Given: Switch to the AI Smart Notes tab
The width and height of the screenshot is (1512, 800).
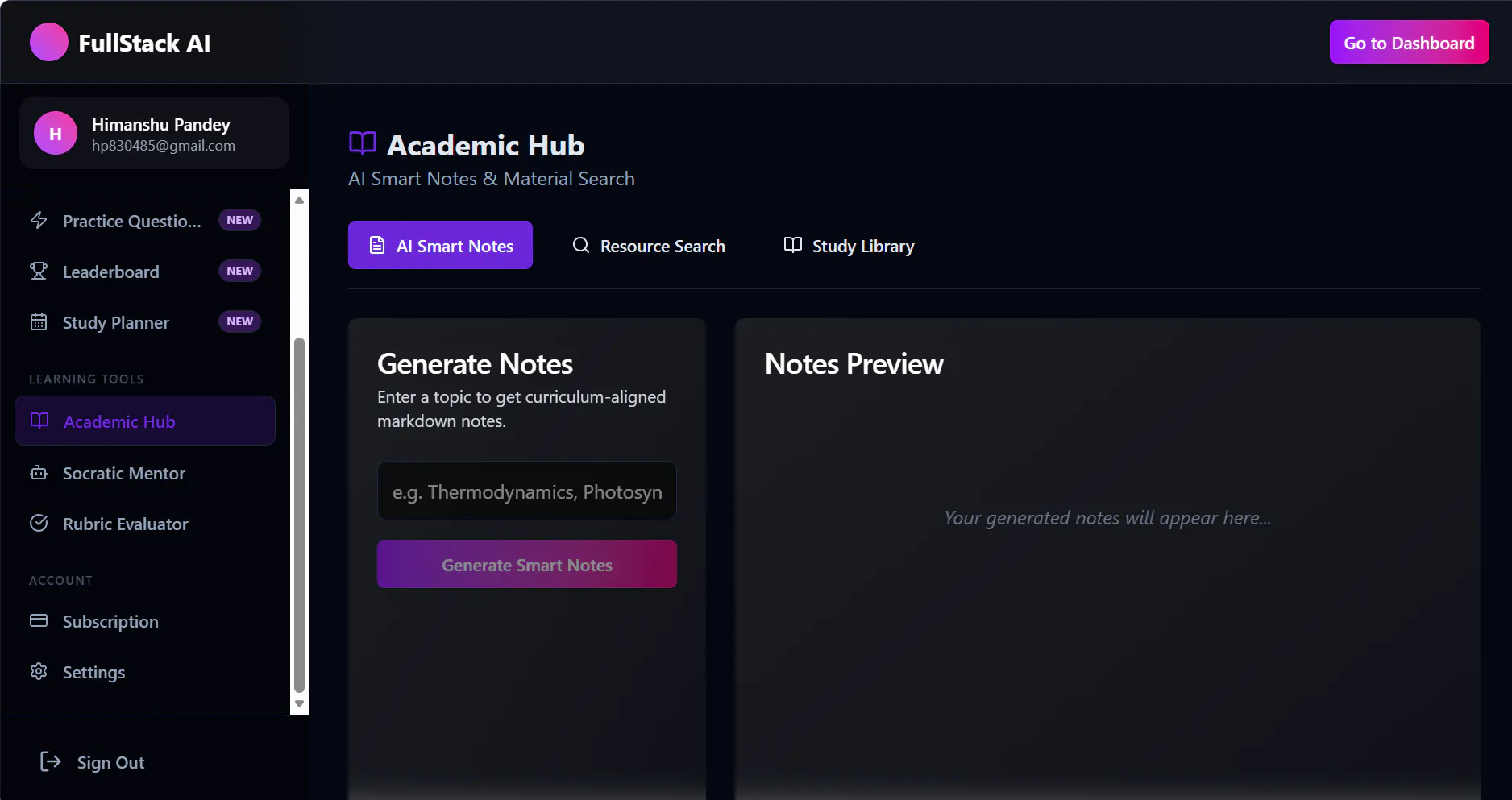Looking at the screenshot, I should (x=440, y=245).
